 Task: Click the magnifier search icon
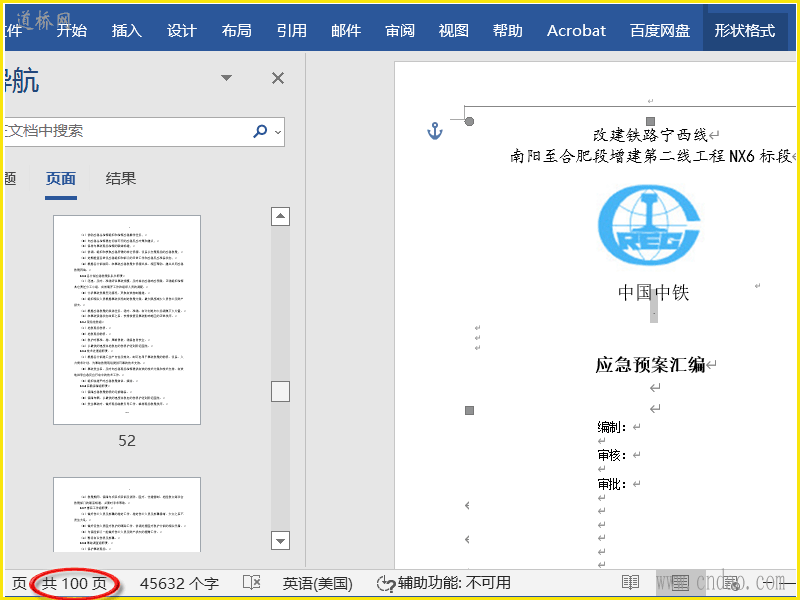(260, 131)
